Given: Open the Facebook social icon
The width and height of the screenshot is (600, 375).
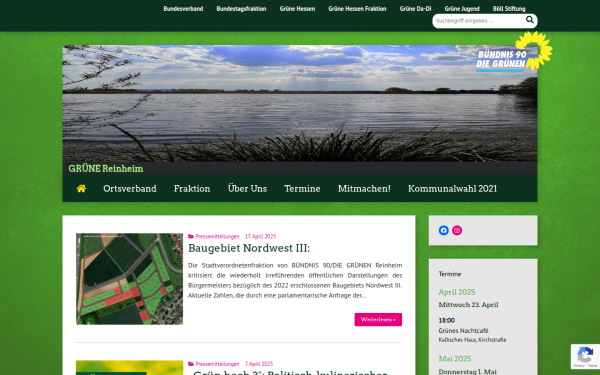Looking at the screenshot, I should (443, 230).
